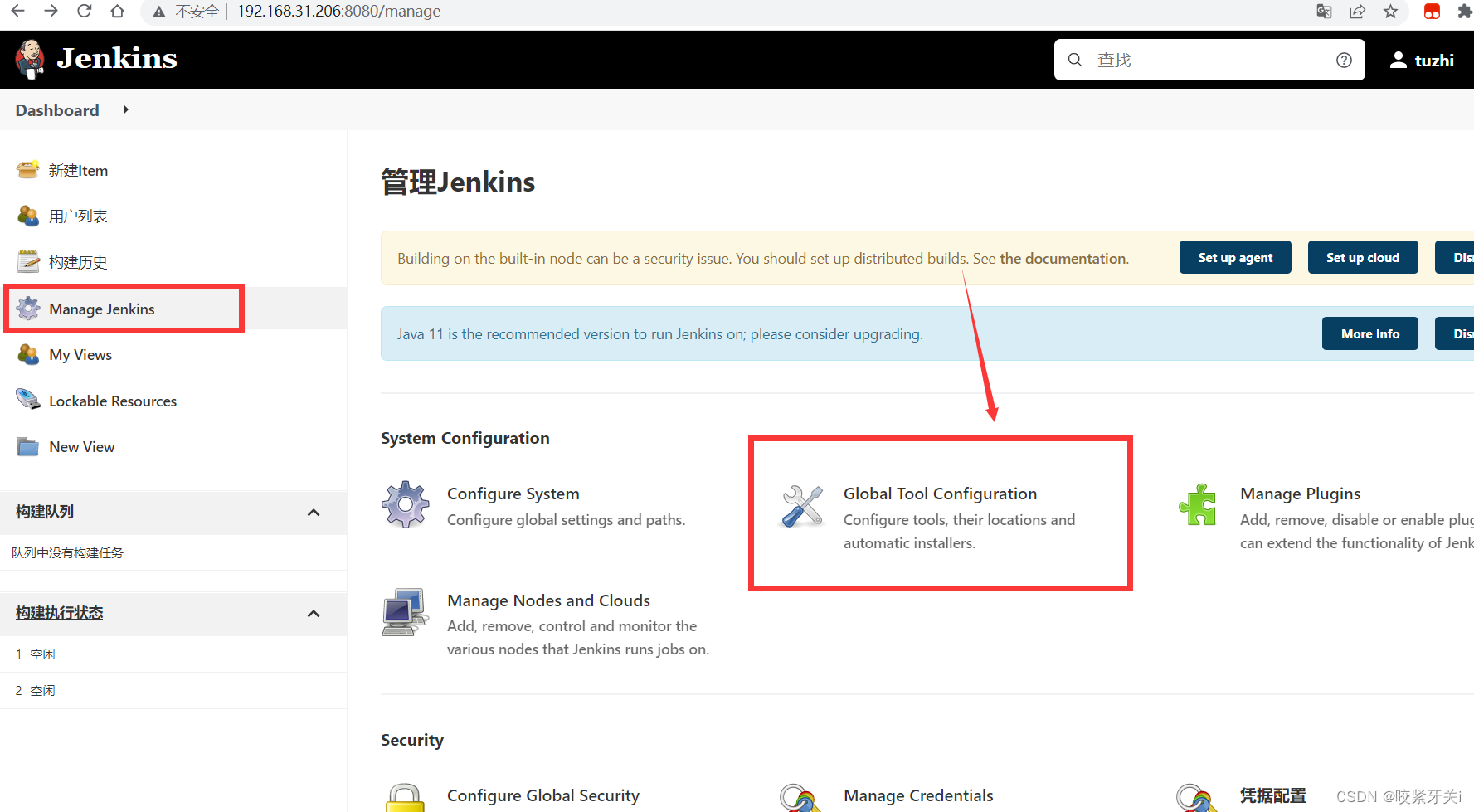Open the Configure Global Security link

click(x=543, y=795)
